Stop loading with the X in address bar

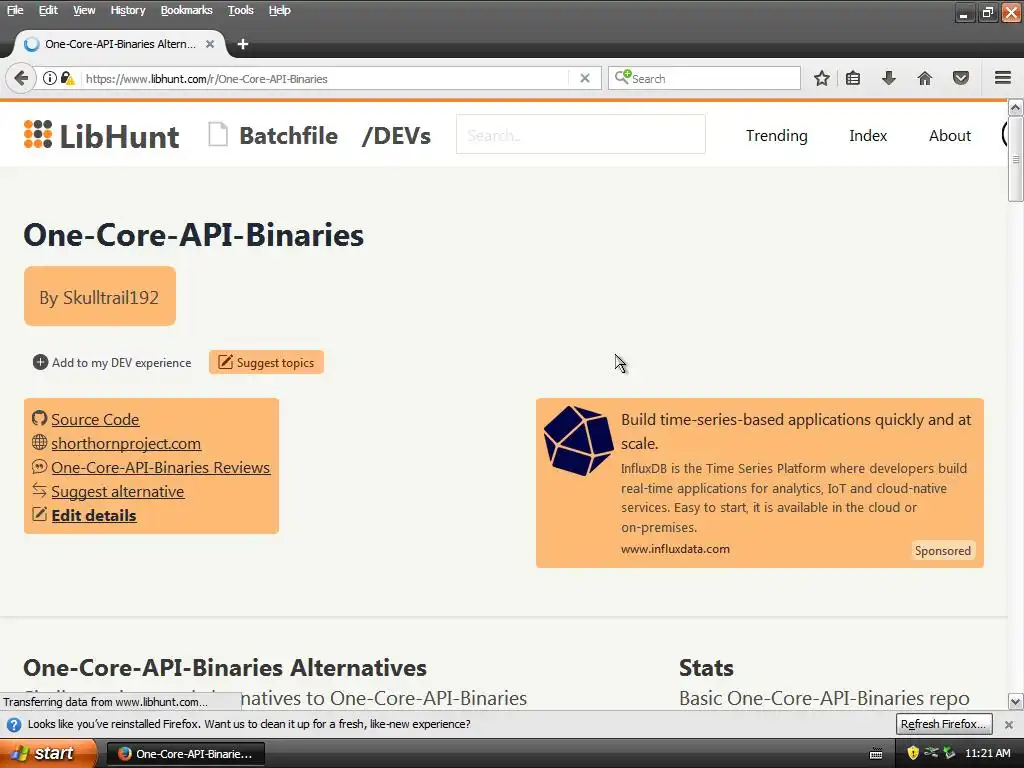[x=585, y=78]
